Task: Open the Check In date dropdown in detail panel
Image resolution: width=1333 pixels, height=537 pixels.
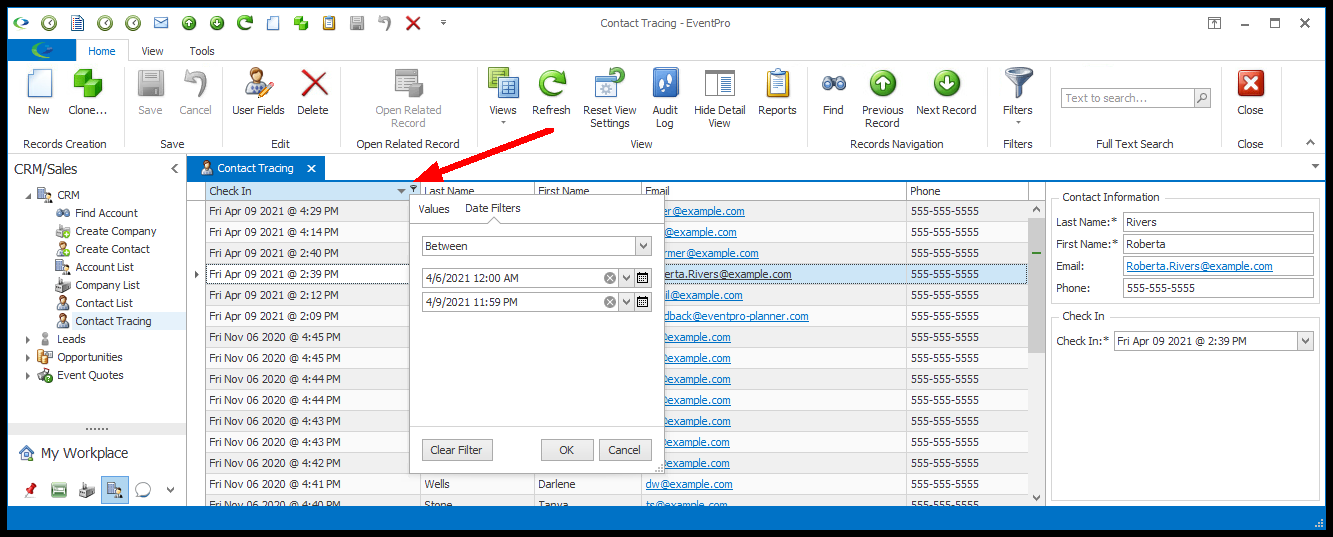Action: coord(1305,341)
